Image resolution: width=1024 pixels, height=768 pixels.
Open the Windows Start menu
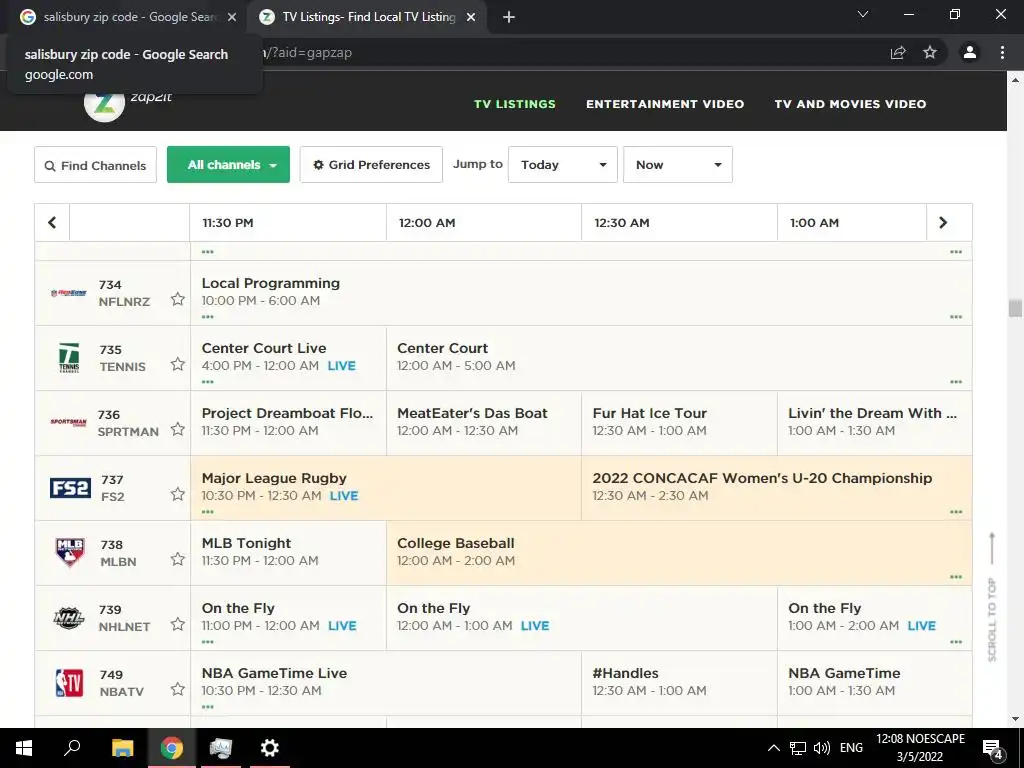point(24,748)
